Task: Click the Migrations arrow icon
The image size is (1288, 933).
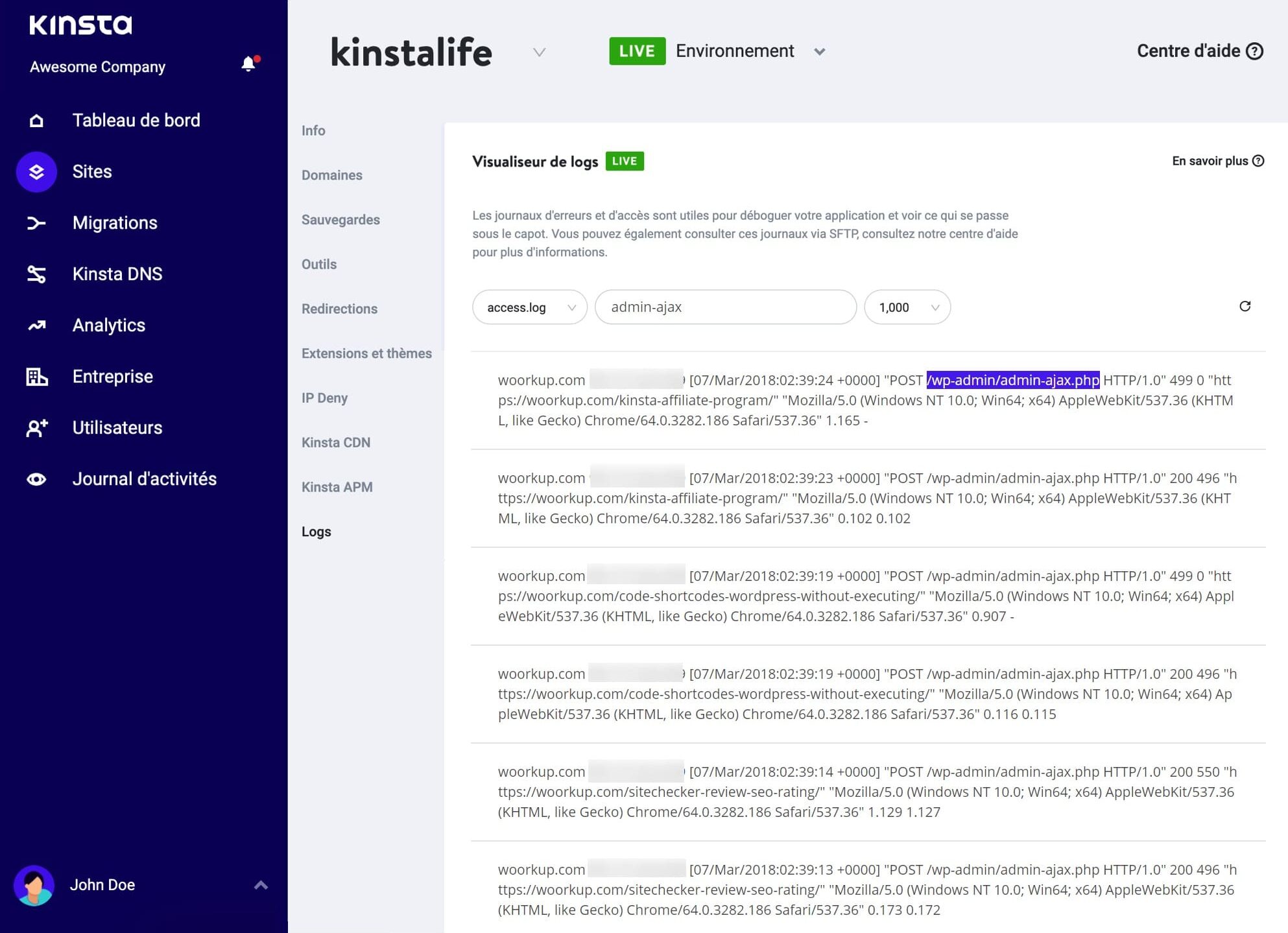Action: [37, 223]
